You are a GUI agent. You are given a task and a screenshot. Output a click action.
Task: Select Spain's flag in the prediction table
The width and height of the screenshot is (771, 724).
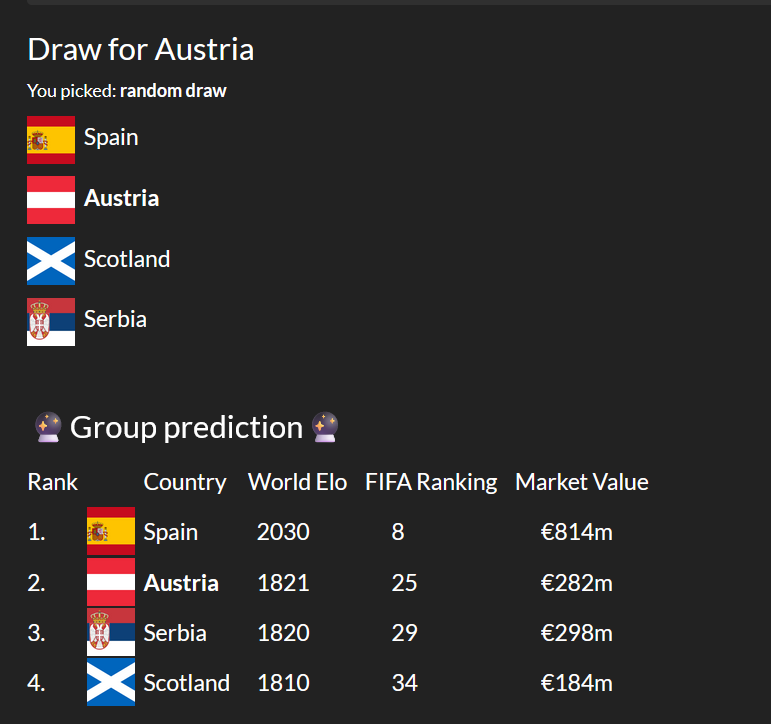pyautogui.click(x=111, y=532)
